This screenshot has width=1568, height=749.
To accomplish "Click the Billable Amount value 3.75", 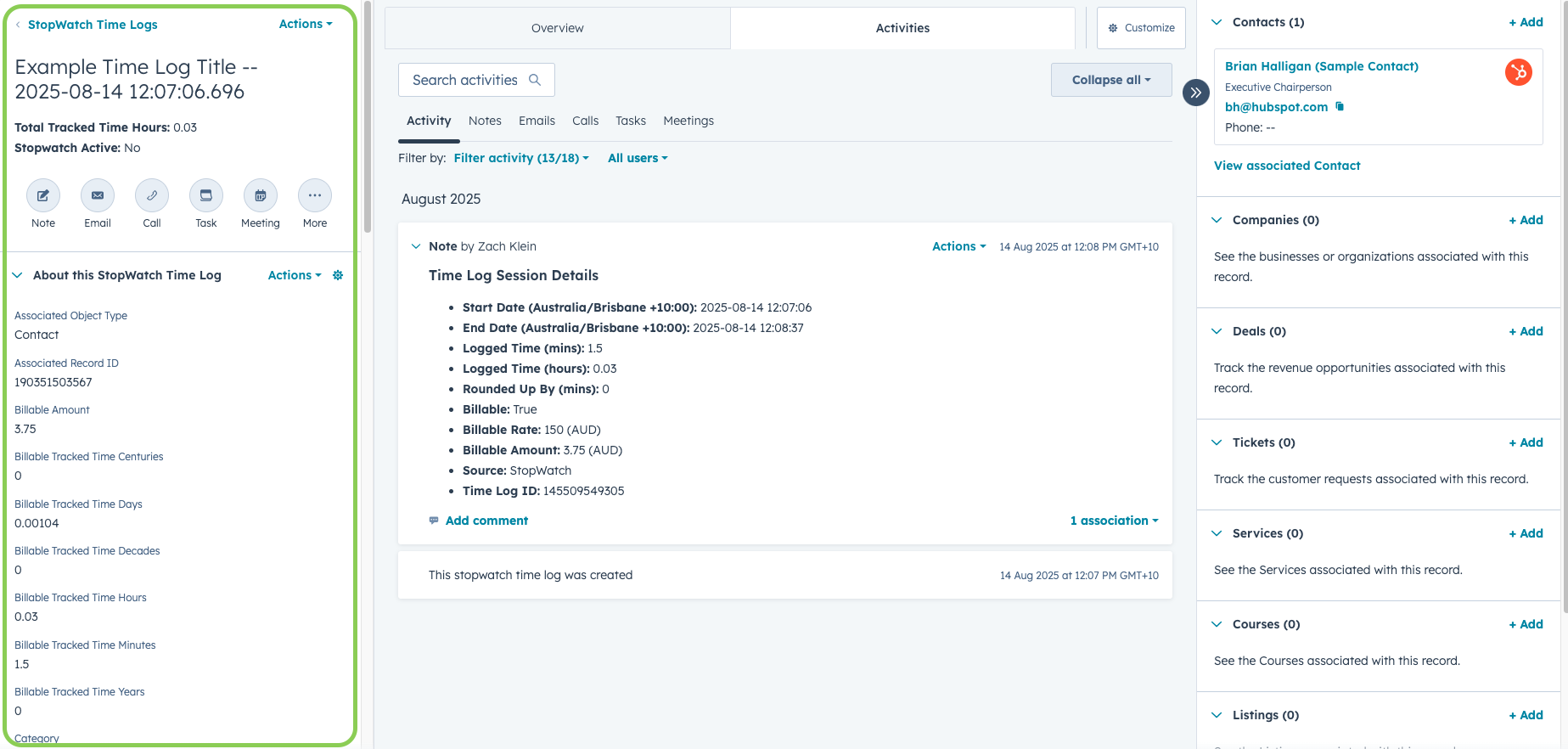I will click(x=25, y=429).
